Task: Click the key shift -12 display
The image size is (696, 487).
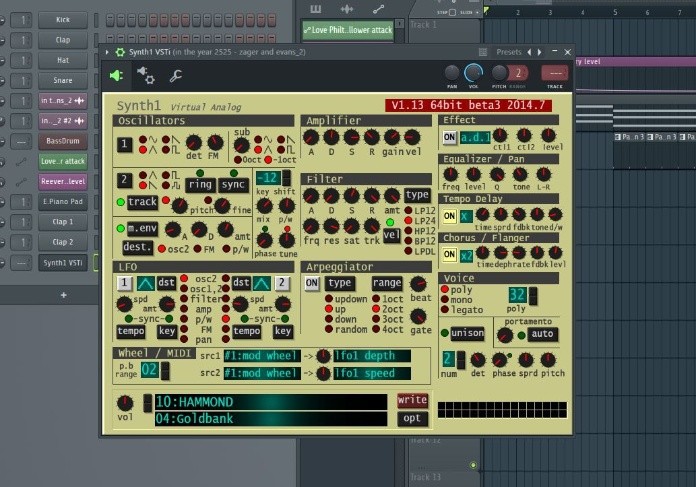Action: (x=269, y=178)
